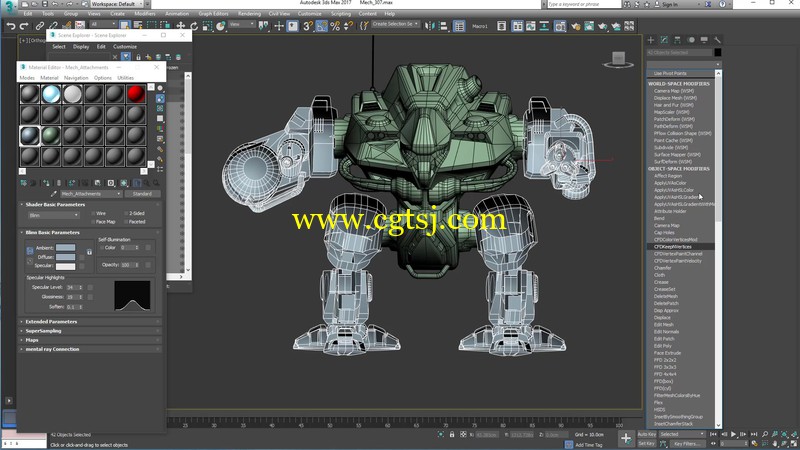Screen dimensions: 800x450
Task: Expand the Extended Parameters rollout
Action: click(x=90, y=322)
